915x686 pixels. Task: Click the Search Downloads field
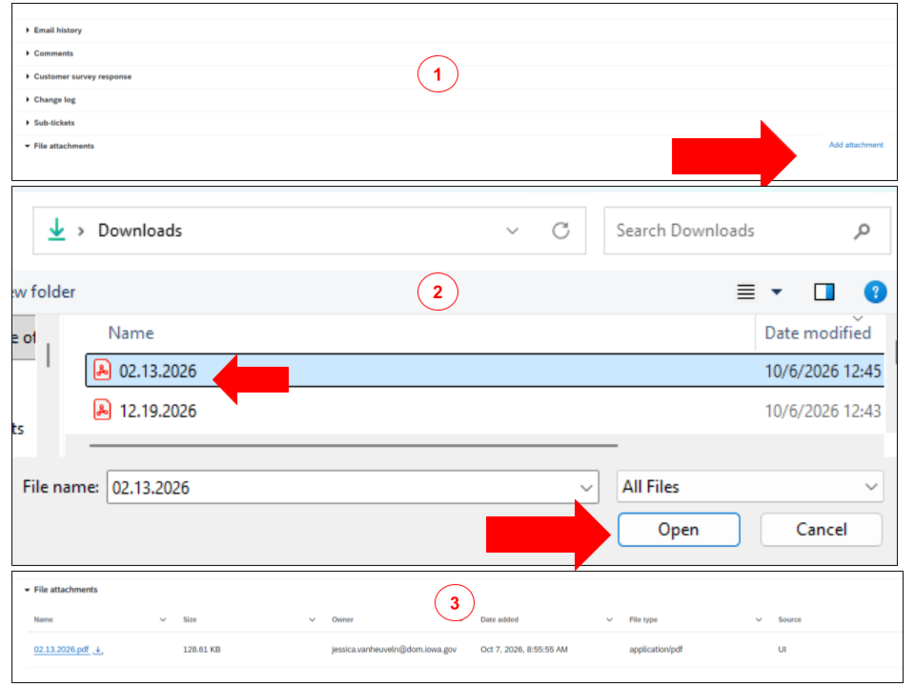point(747,231)
